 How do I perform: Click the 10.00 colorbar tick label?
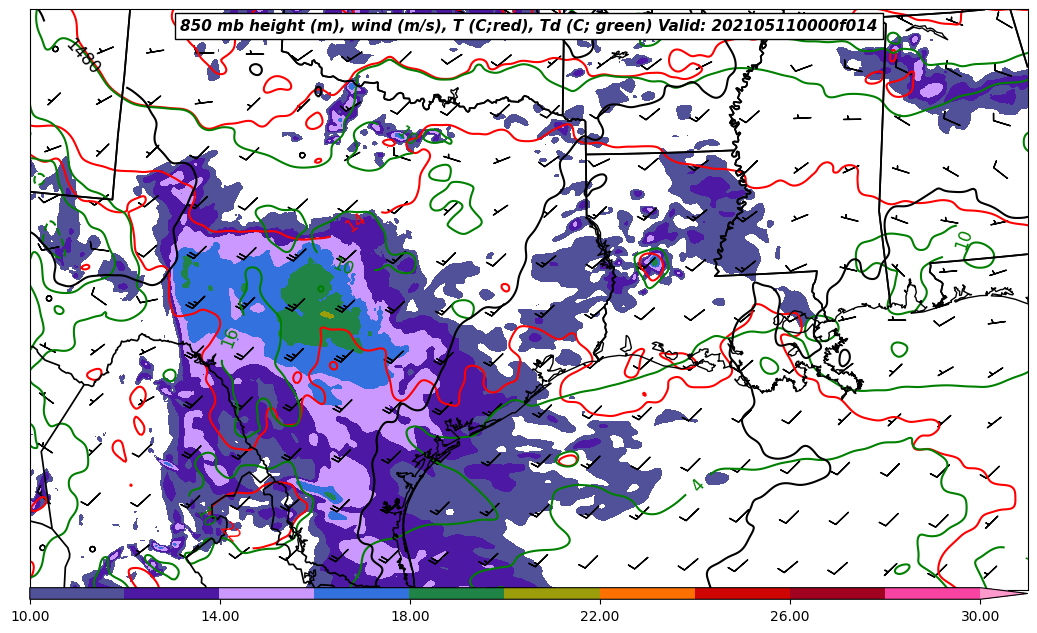[30, 616]
